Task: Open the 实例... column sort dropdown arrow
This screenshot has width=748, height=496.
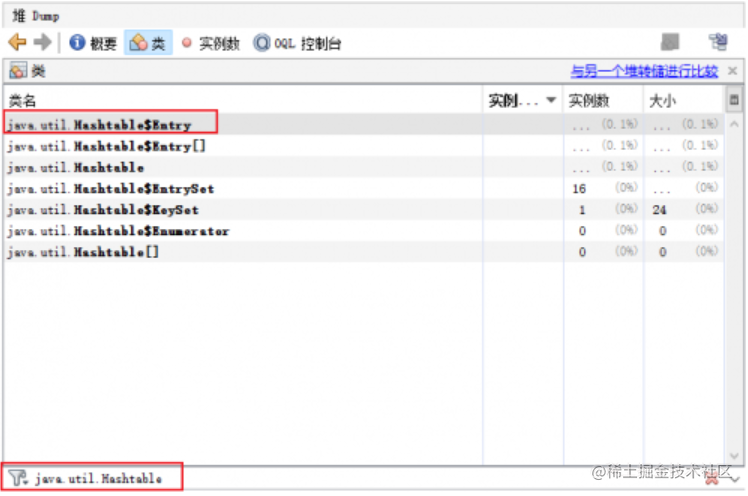Action: click(551, 100)
